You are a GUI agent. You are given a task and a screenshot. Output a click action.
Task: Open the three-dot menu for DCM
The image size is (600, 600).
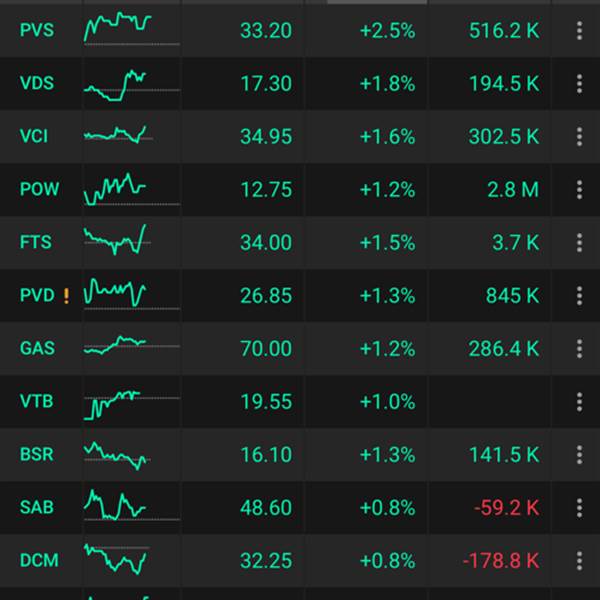(x=579, y=560)
